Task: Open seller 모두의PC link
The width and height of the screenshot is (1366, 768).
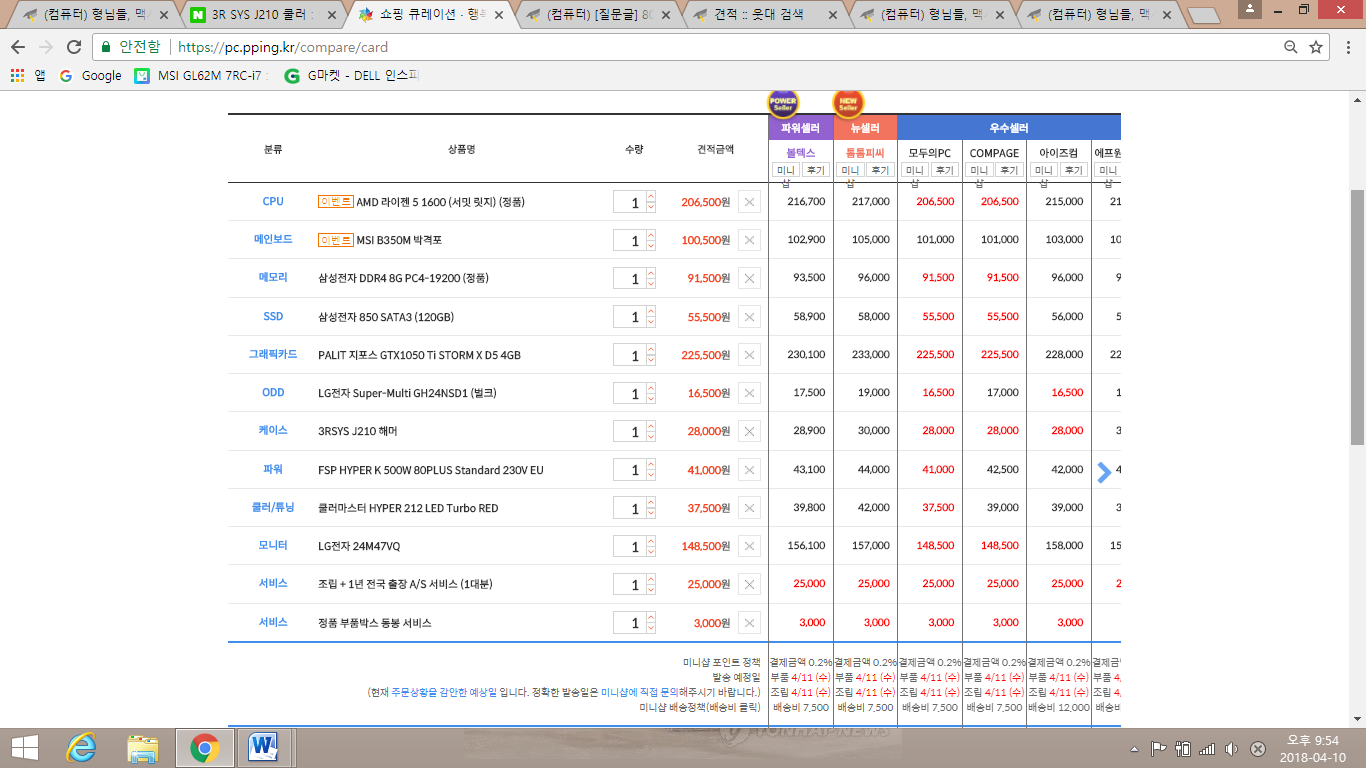Action: tap(930, 153)
